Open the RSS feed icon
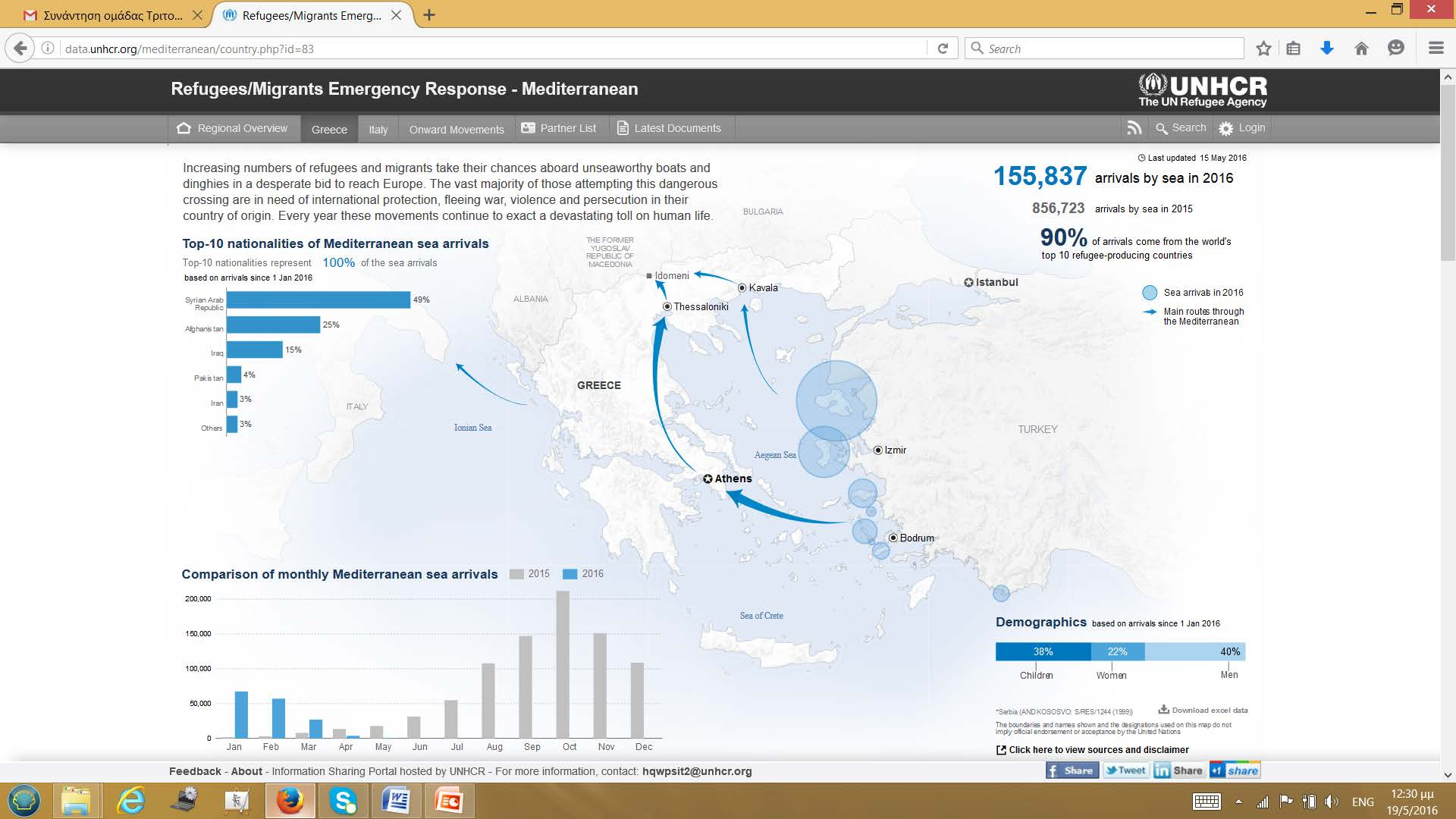 point(1134,128)
